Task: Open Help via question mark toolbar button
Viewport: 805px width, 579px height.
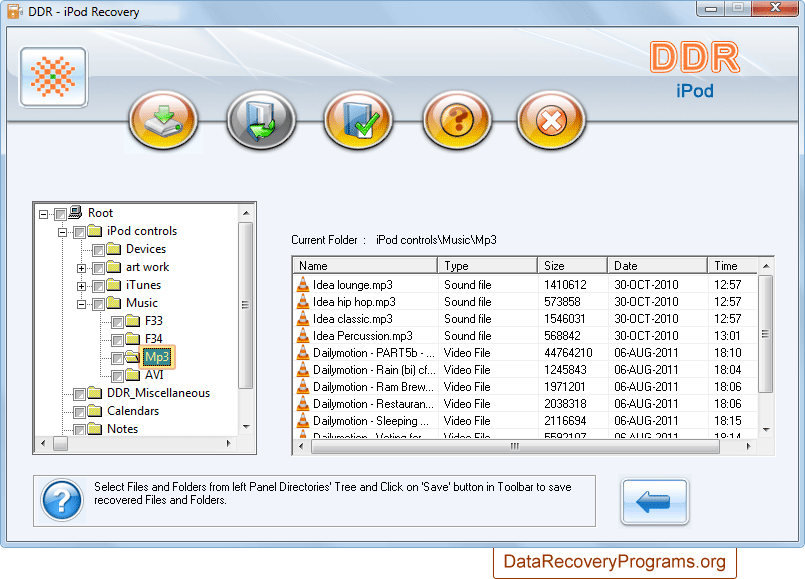Action: pyautogui.click(x=456, y=120)
